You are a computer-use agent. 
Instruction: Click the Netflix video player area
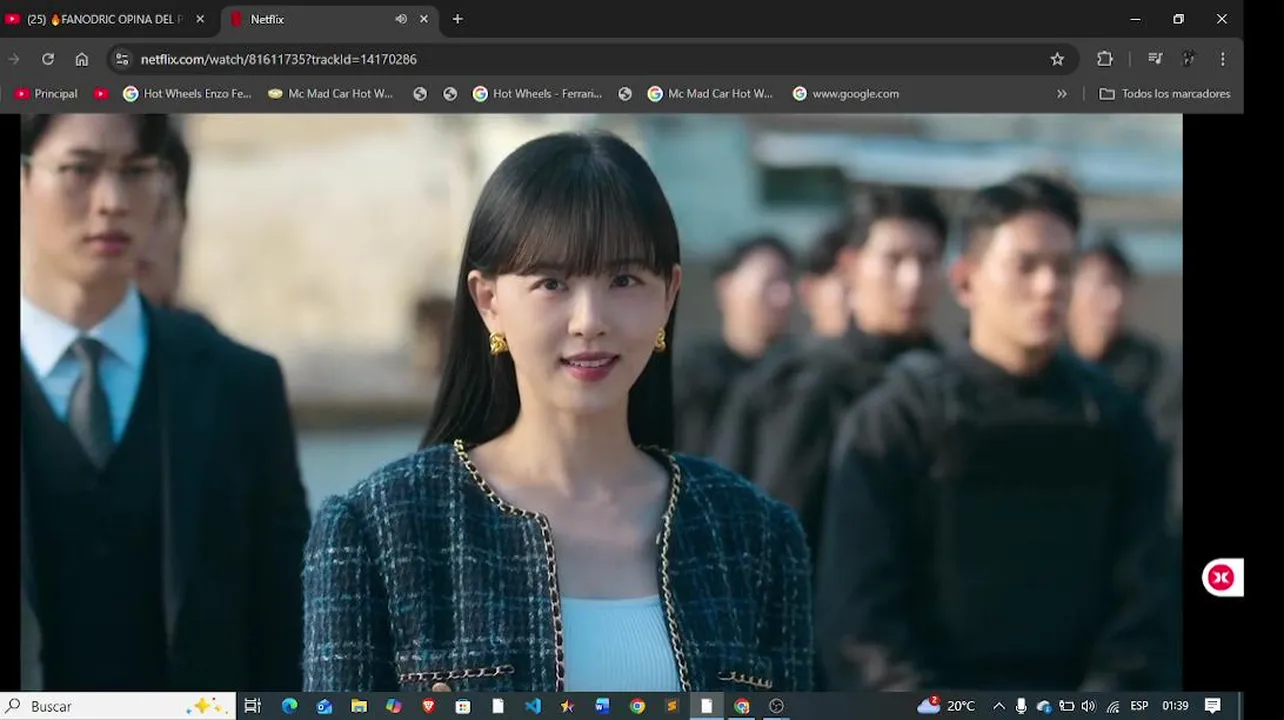(601, 402)
